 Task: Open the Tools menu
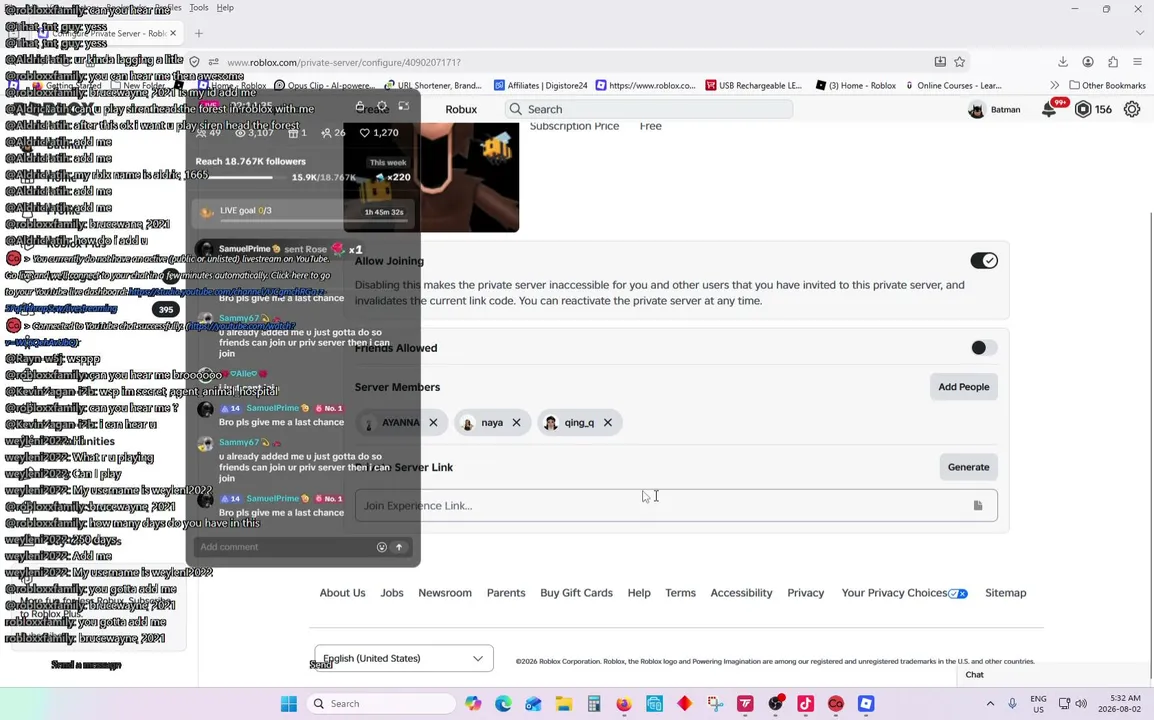coord(199,7)
